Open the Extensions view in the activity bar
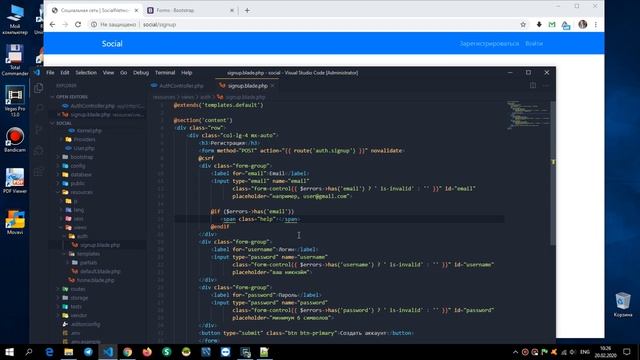This screenshot has height=360, width=640. point(39,172)
